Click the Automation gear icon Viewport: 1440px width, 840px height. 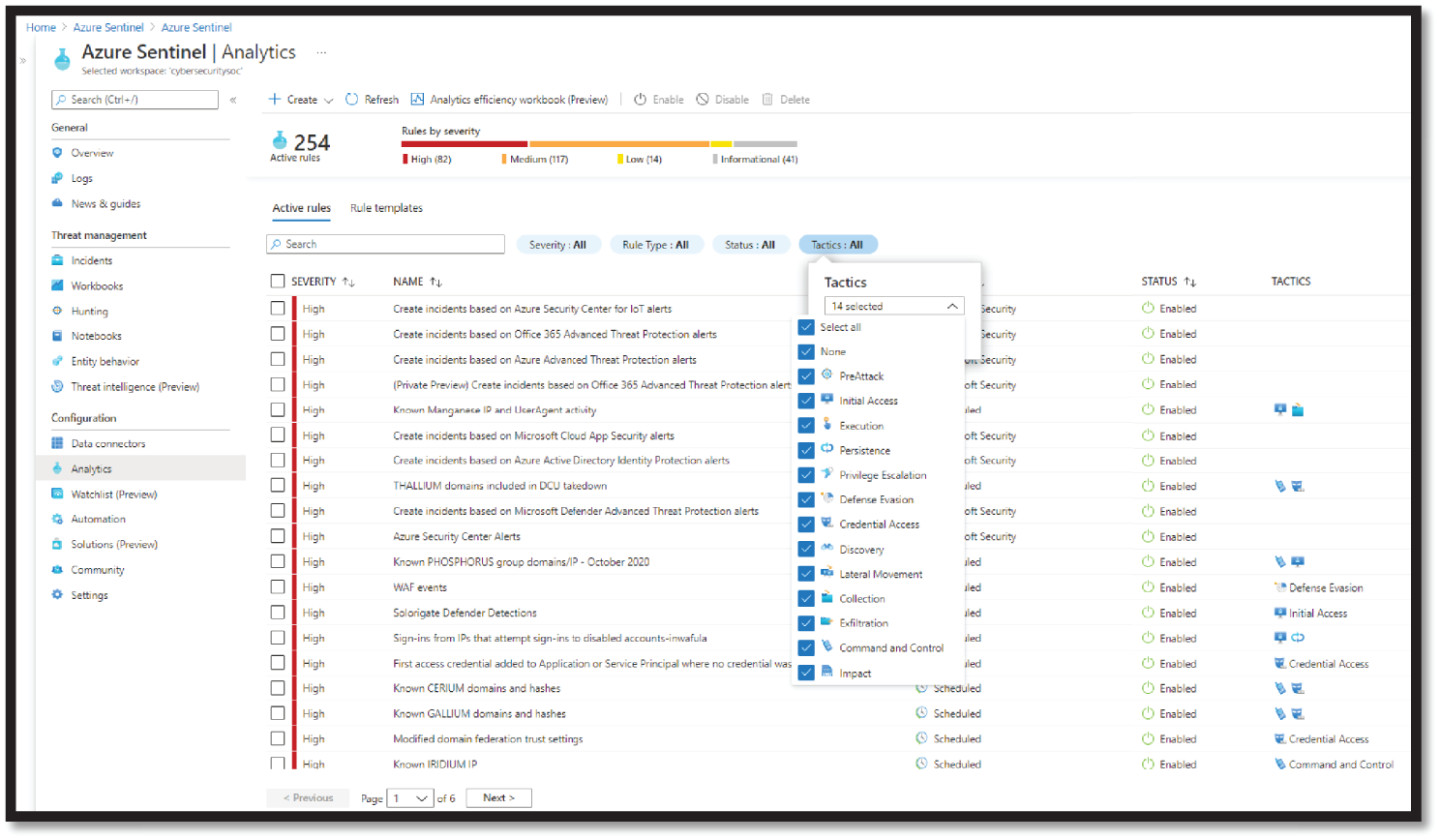57,519
